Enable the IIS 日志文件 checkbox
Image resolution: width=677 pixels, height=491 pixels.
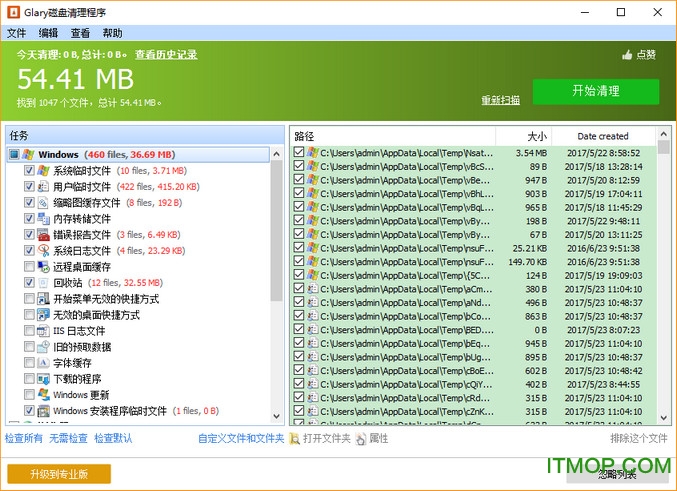point(28,331)
